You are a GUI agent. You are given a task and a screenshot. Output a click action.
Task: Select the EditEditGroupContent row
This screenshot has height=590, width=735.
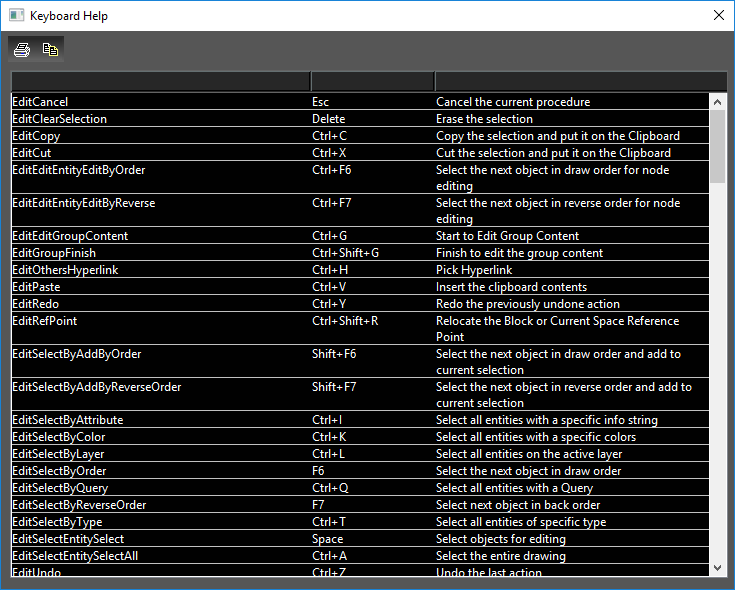tap(360, 236)
